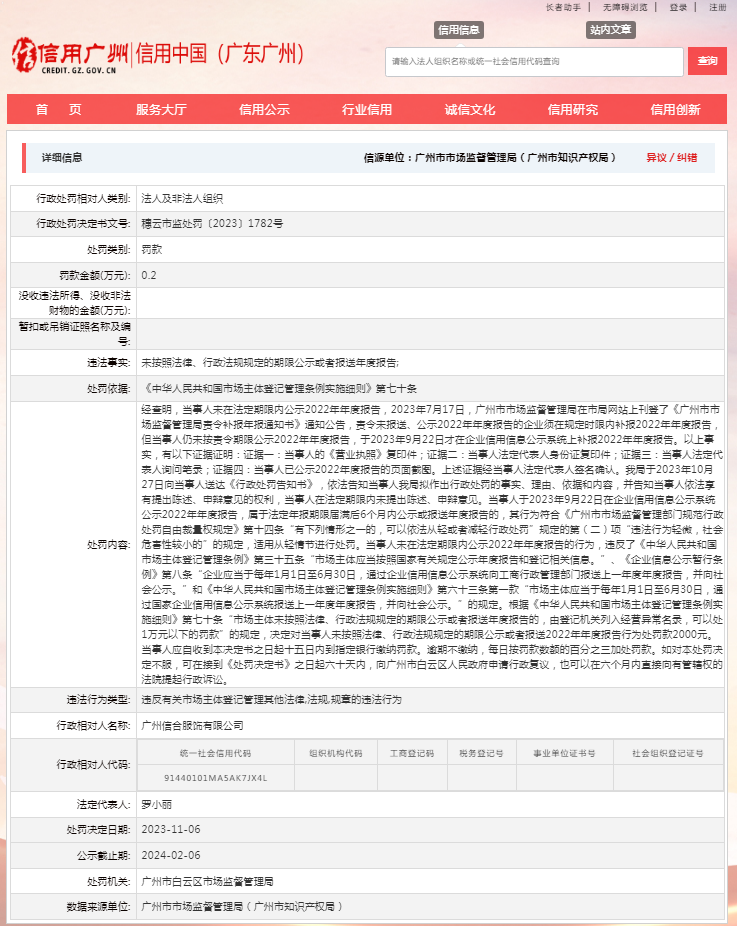Select the 详细信息 heading text
Image resolution: width=737 pixels, height=926 pixels.
point(61,158)
